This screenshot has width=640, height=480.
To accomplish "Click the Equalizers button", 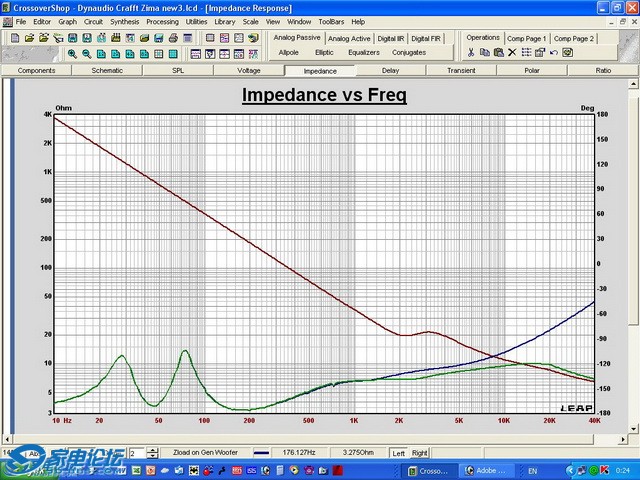I will coord(364,52).
